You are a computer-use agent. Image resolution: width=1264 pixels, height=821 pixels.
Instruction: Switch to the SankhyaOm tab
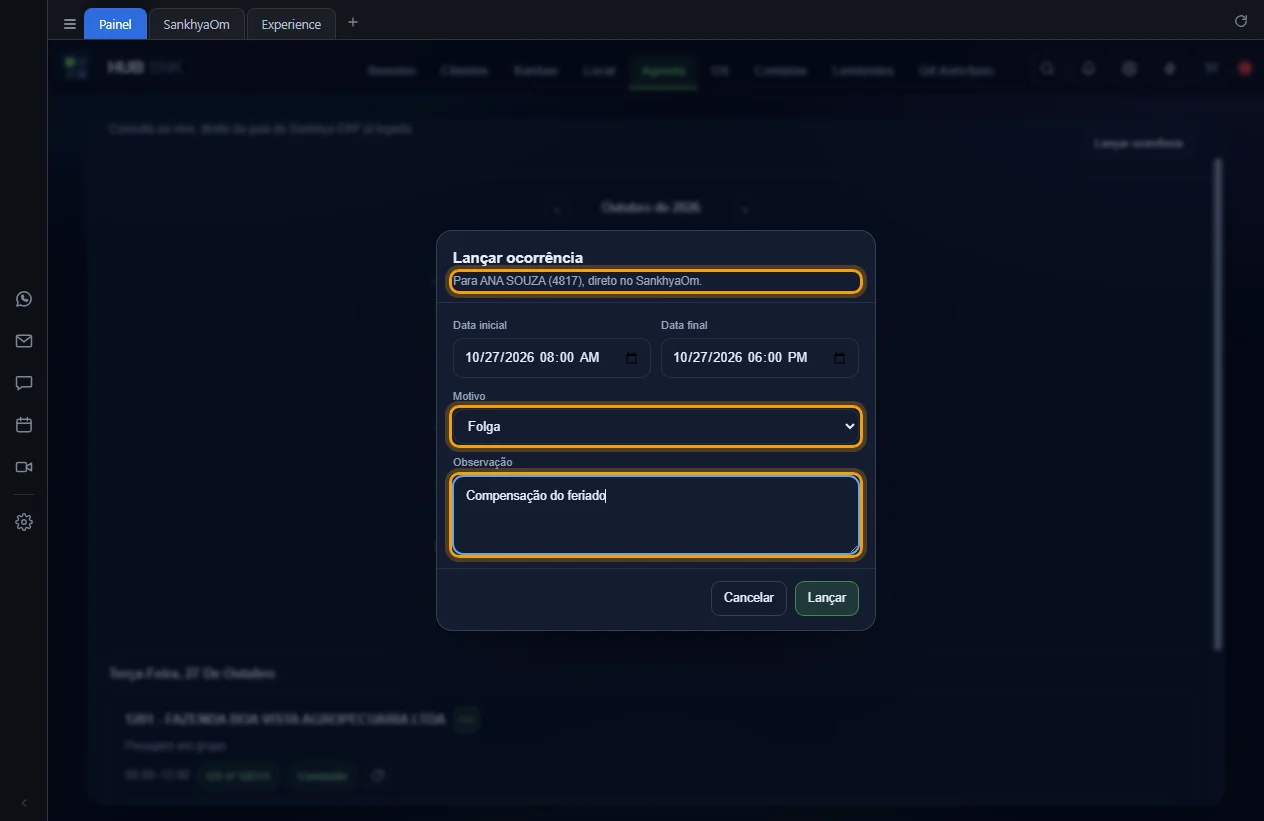(197, 24)
